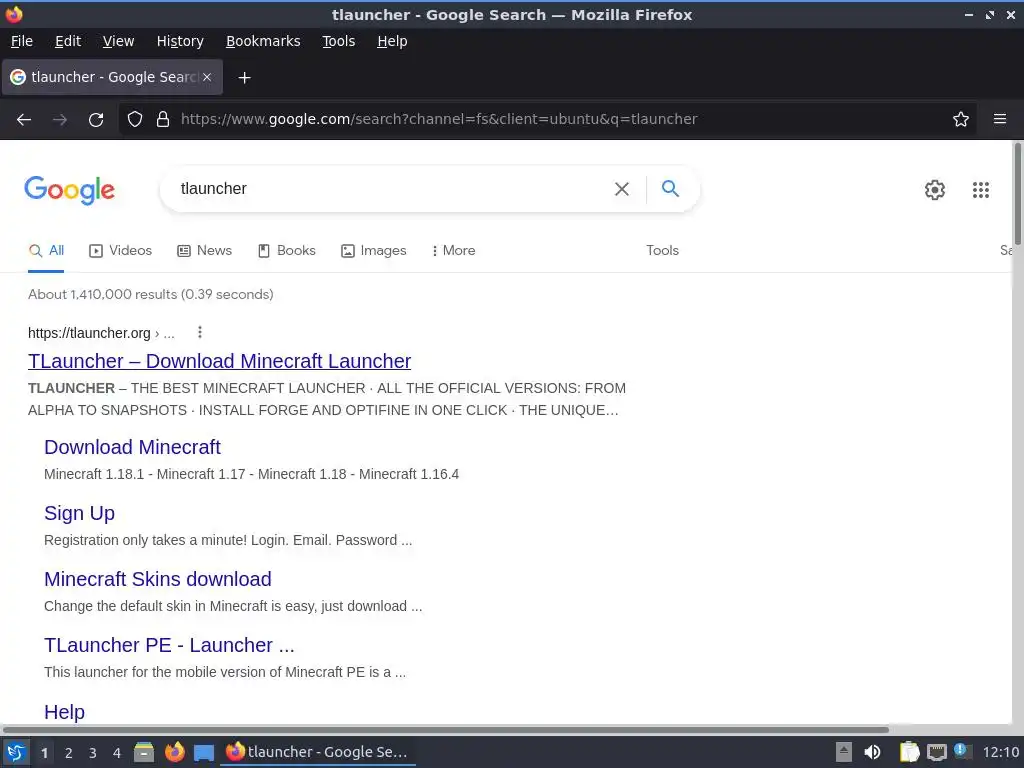
Task: Select the Firefox window taskbar entry
Action: pyautogui.click(x=317, y=752)
